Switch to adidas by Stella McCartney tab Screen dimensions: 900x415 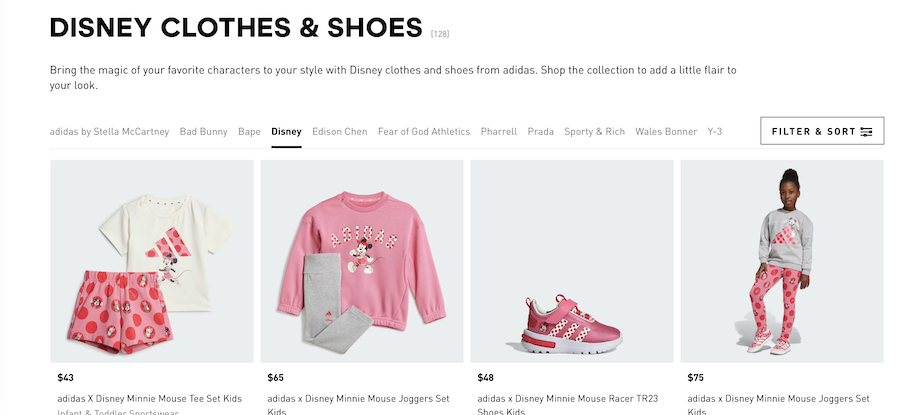[x=110, y=131]
